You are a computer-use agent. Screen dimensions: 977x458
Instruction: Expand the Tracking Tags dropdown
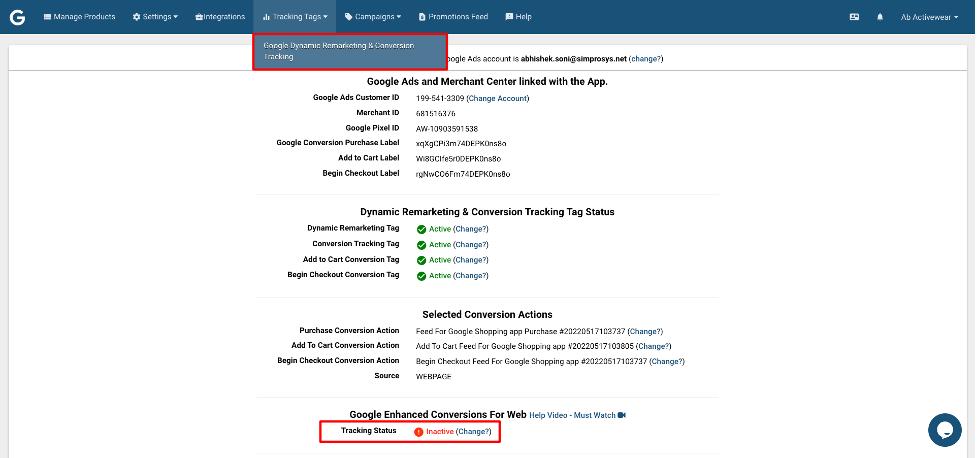295,17
